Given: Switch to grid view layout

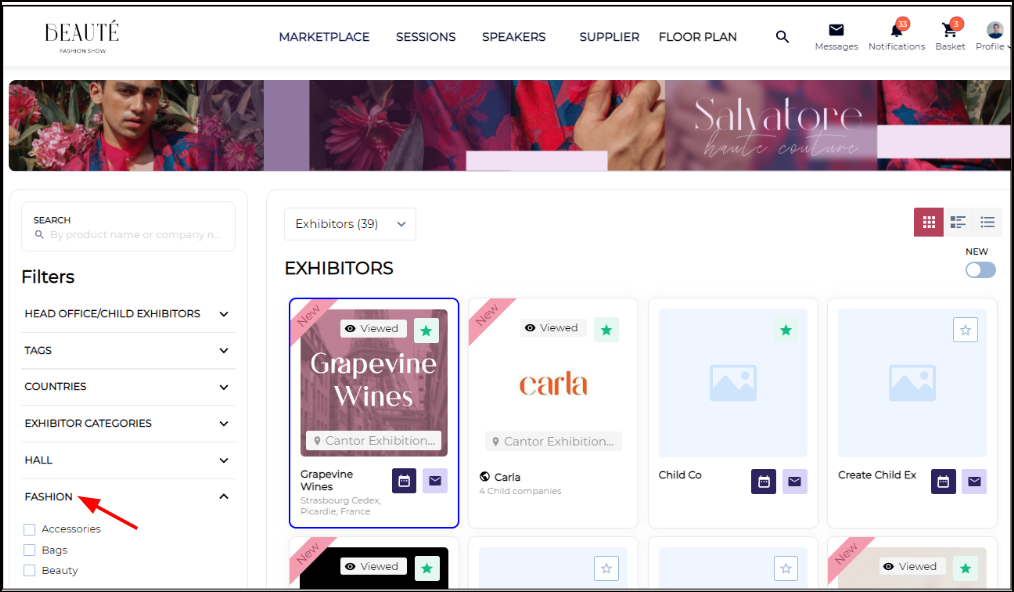Looking at the screenshot, I should click(x=929, y=223).
